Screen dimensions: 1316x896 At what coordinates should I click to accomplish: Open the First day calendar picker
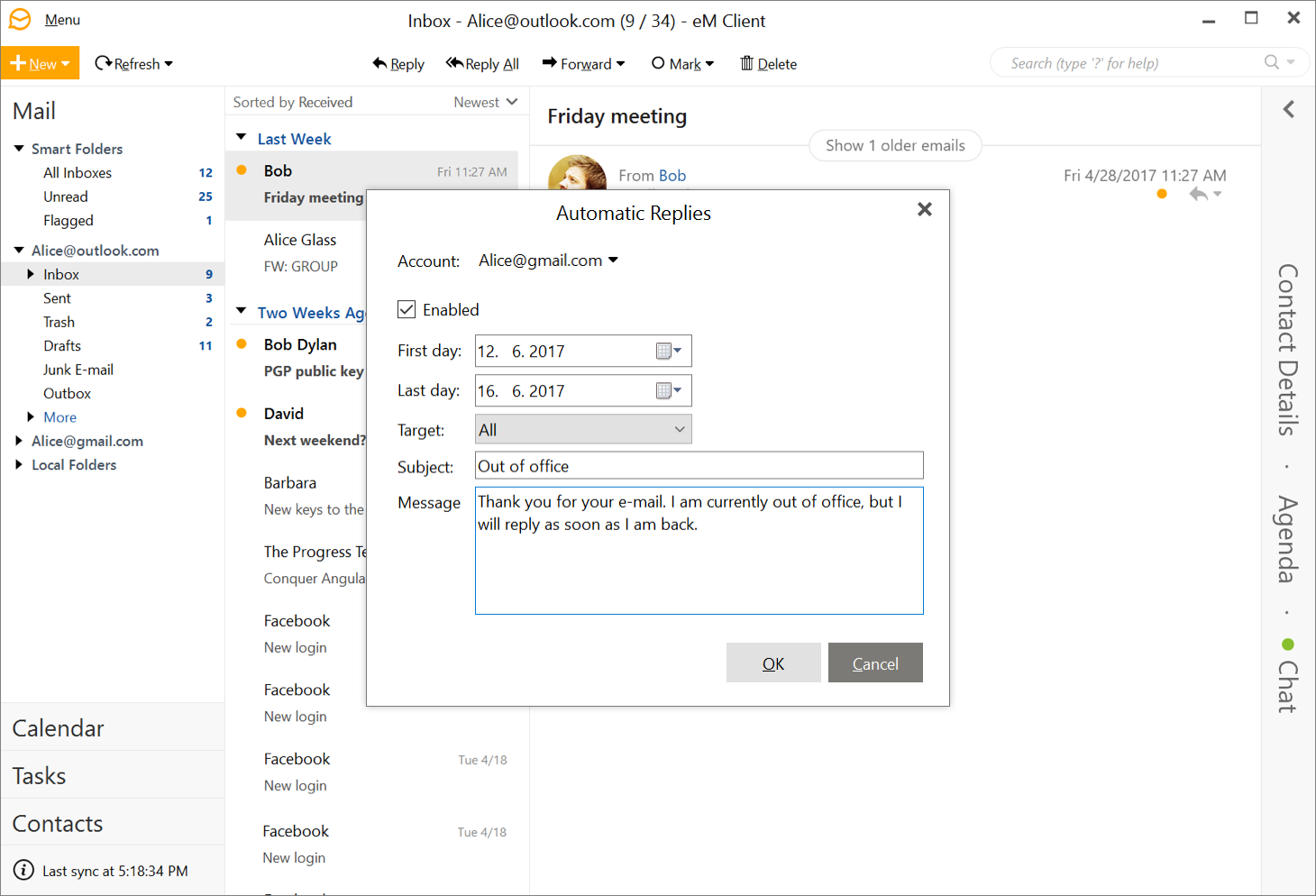coord(669,351)
